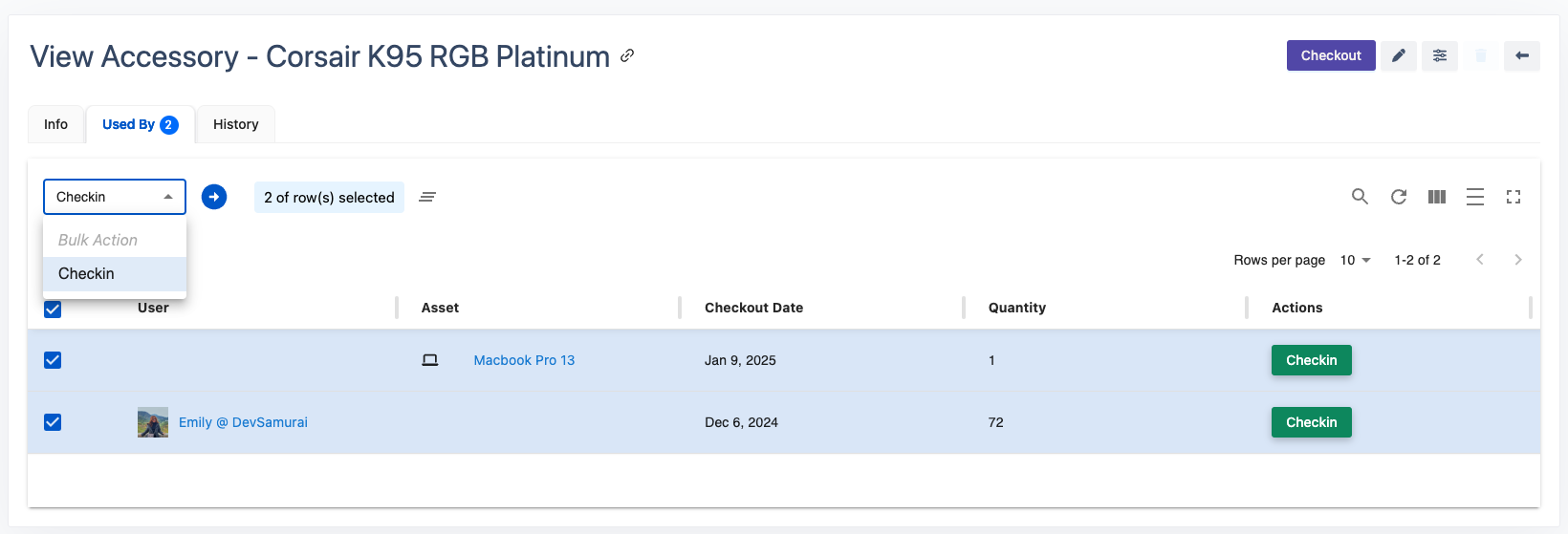
Task: Open the Info tab
Action: tap(55, 124)
